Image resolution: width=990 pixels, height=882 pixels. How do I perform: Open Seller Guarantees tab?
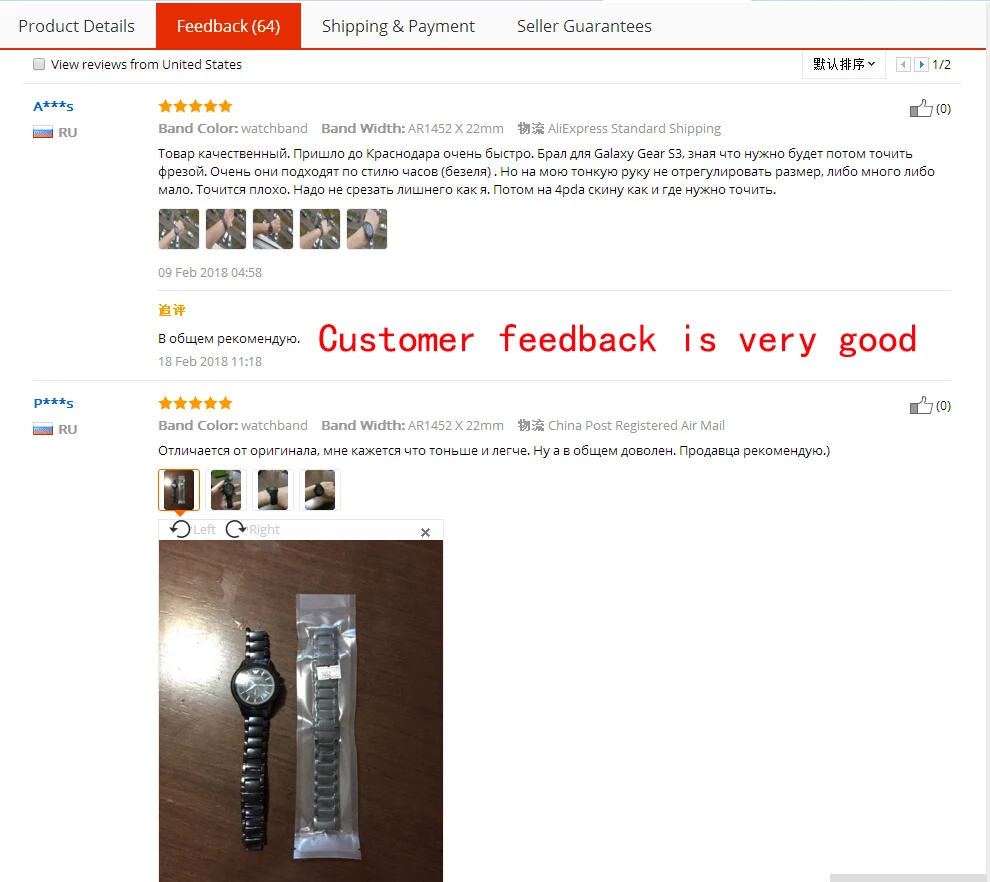point(584,26)
